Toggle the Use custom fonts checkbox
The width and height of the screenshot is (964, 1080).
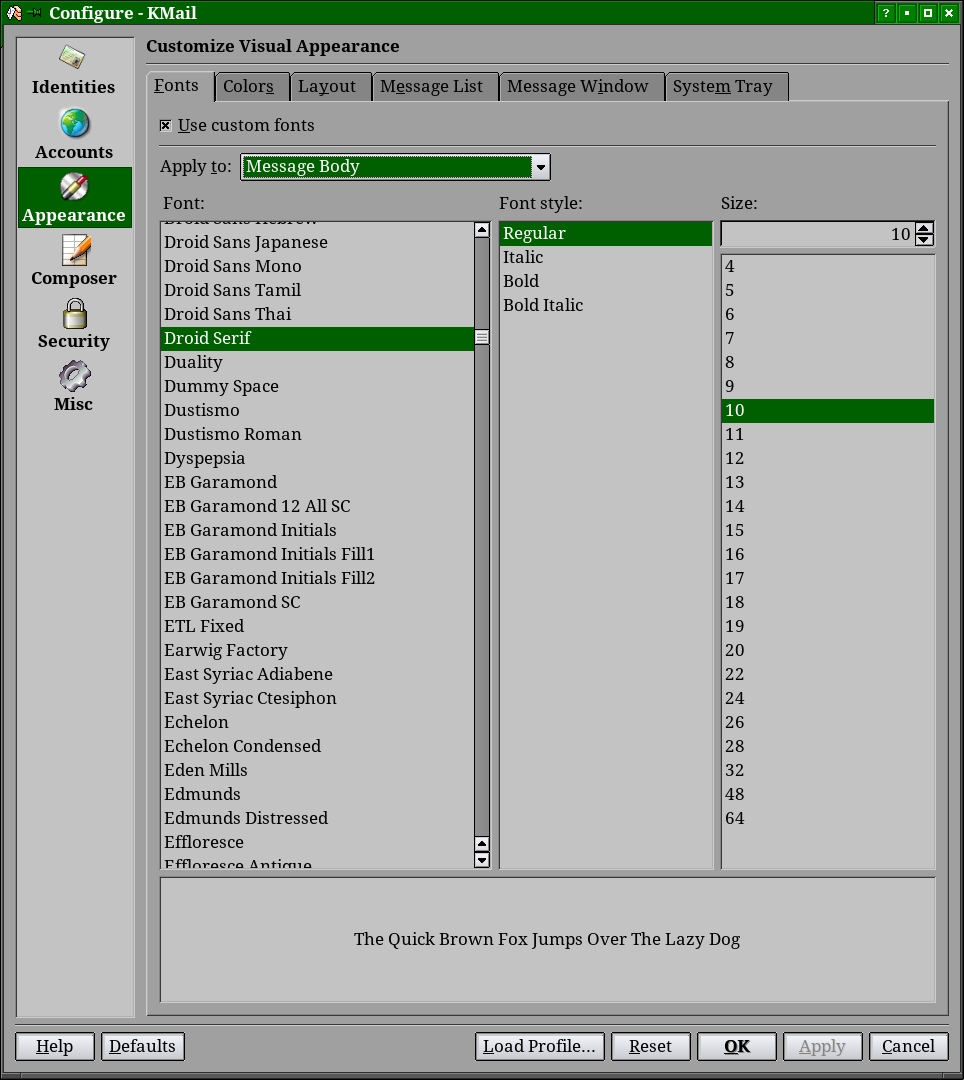(165, 125)
